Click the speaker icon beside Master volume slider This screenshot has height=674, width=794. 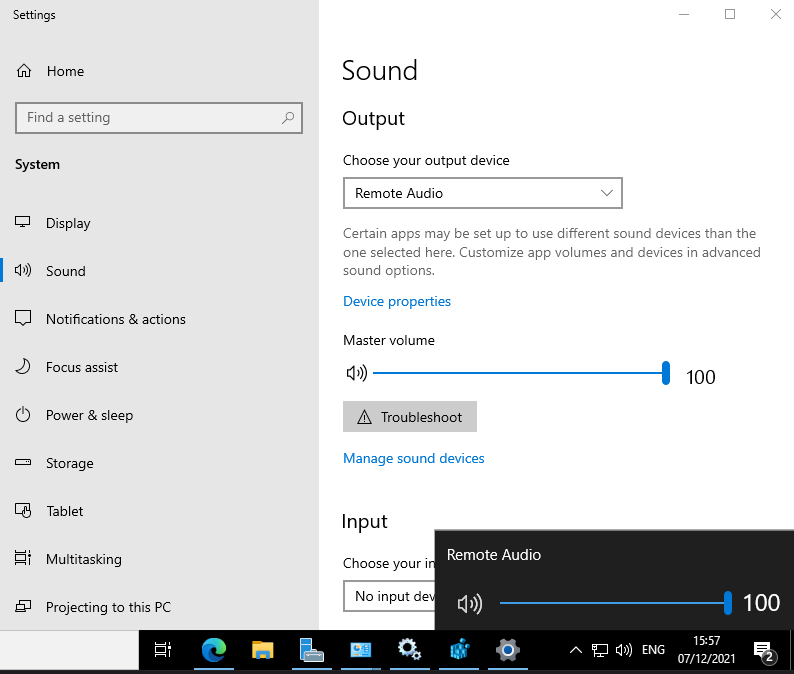coord(356,374)
